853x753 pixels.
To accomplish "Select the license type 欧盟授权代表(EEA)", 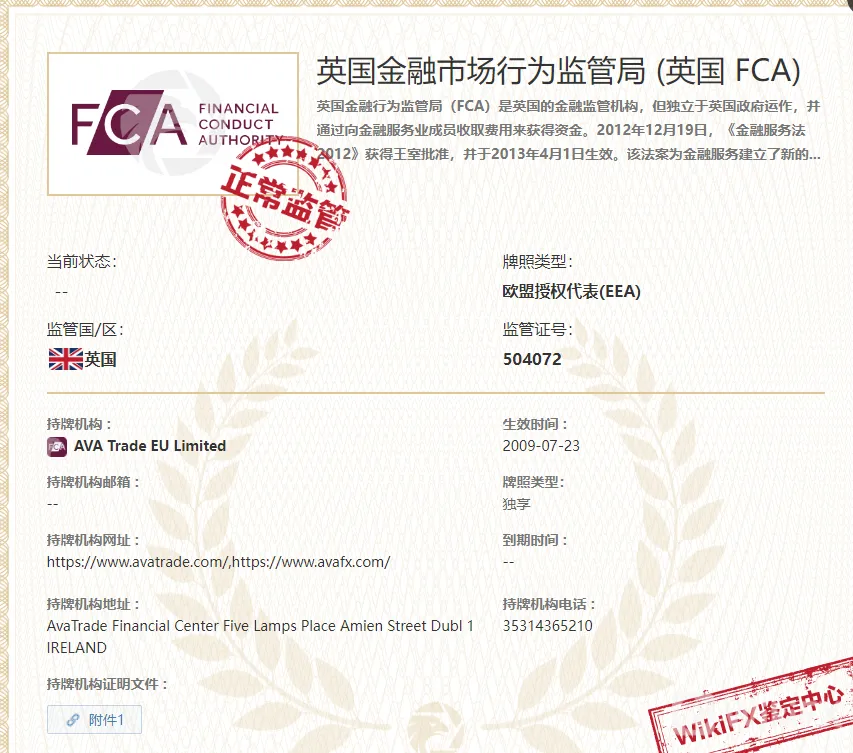I will [571, 292].
